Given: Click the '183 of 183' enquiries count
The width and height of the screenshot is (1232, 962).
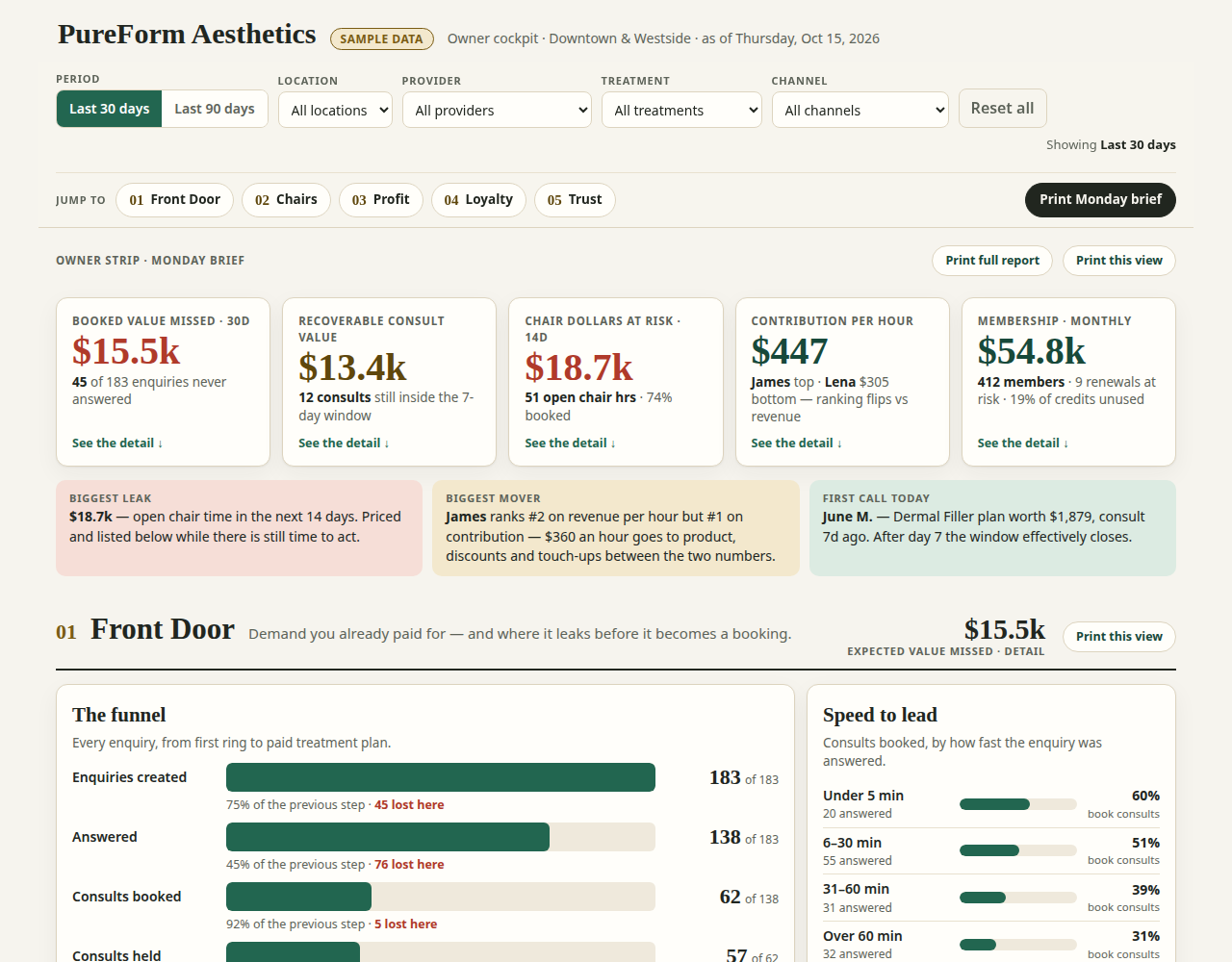Looking at the screenshot, I should pyautogui.click(x=744, y=778).
